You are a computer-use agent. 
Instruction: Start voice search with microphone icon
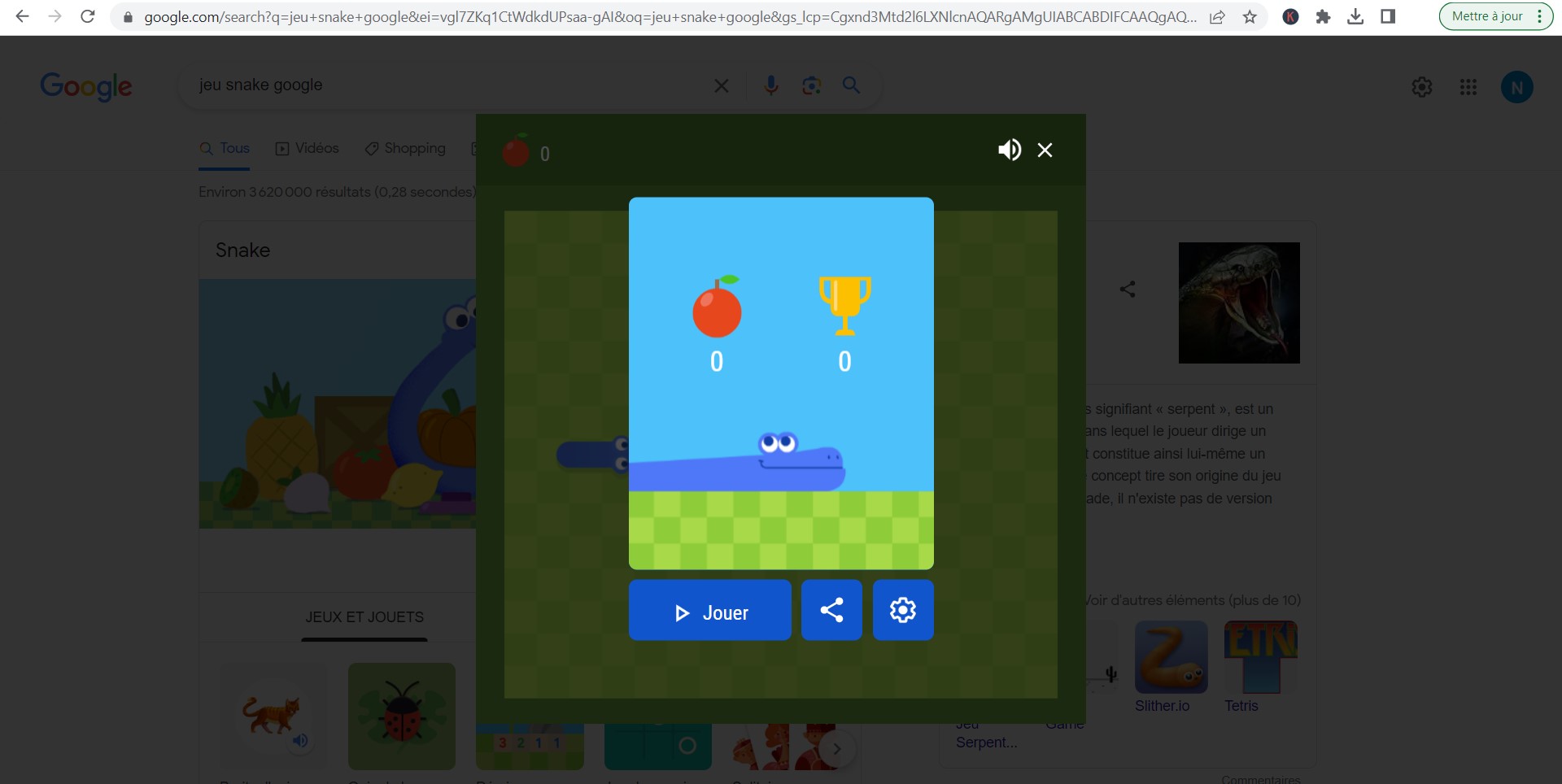click(x=771, y=85)
